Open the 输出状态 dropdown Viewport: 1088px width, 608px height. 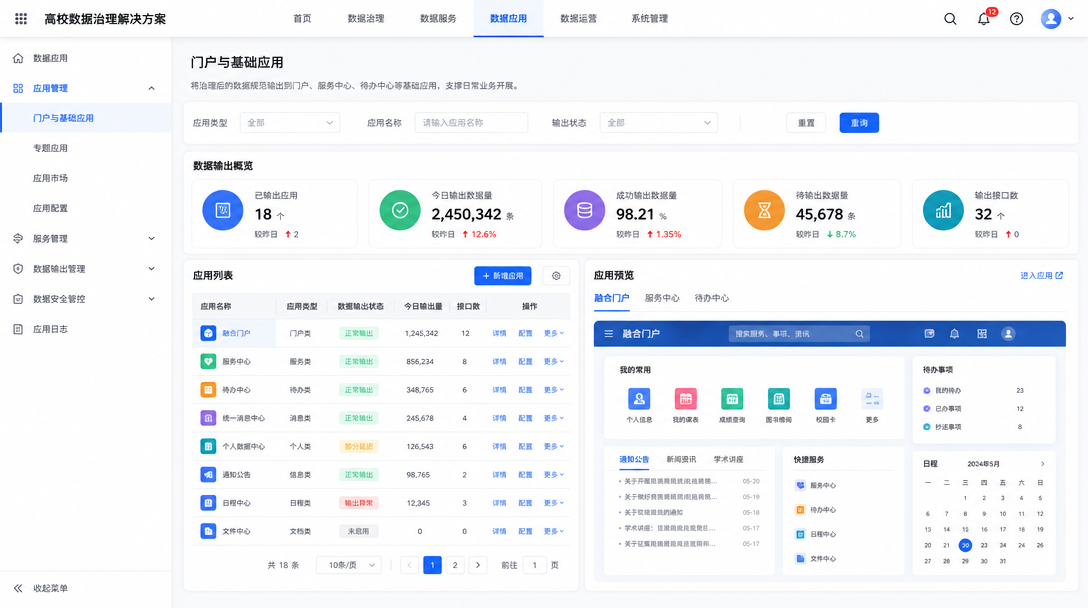658,123
